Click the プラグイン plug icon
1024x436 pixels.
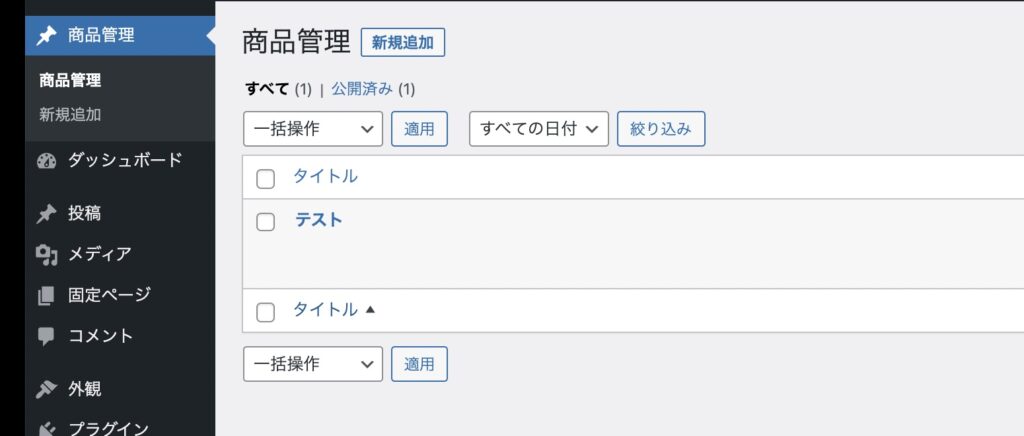[x=46, y=428]
